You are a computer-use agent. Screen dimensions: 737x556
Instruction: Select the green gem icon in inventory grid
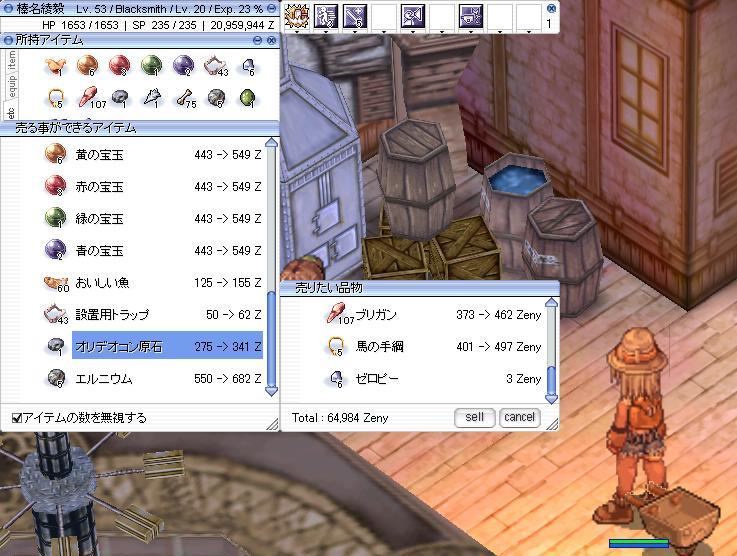[151, 65]
